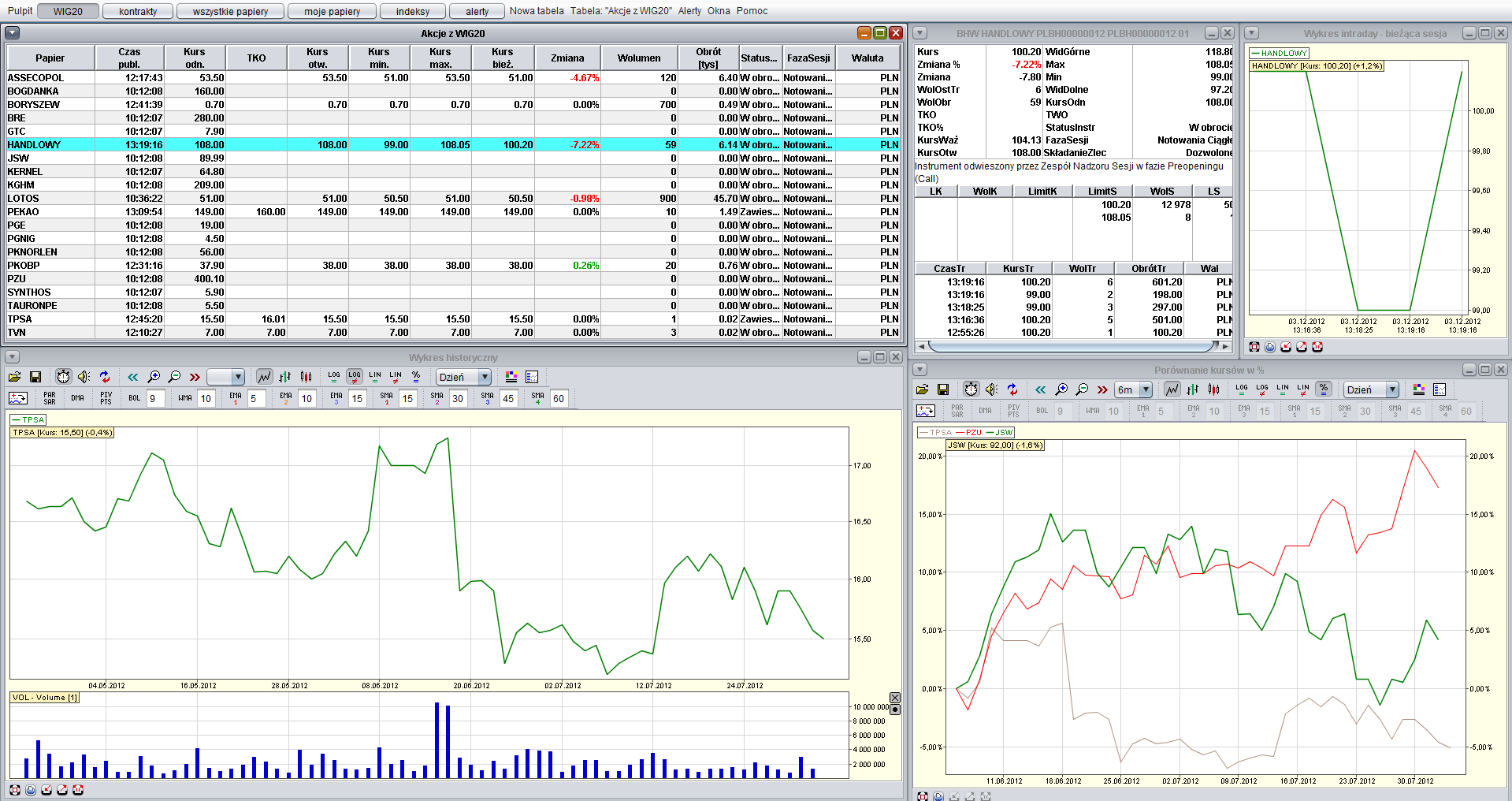This screenshot has width=1512, height=801.
Task: Sort table by Zmiana column header
Action: 567,58
